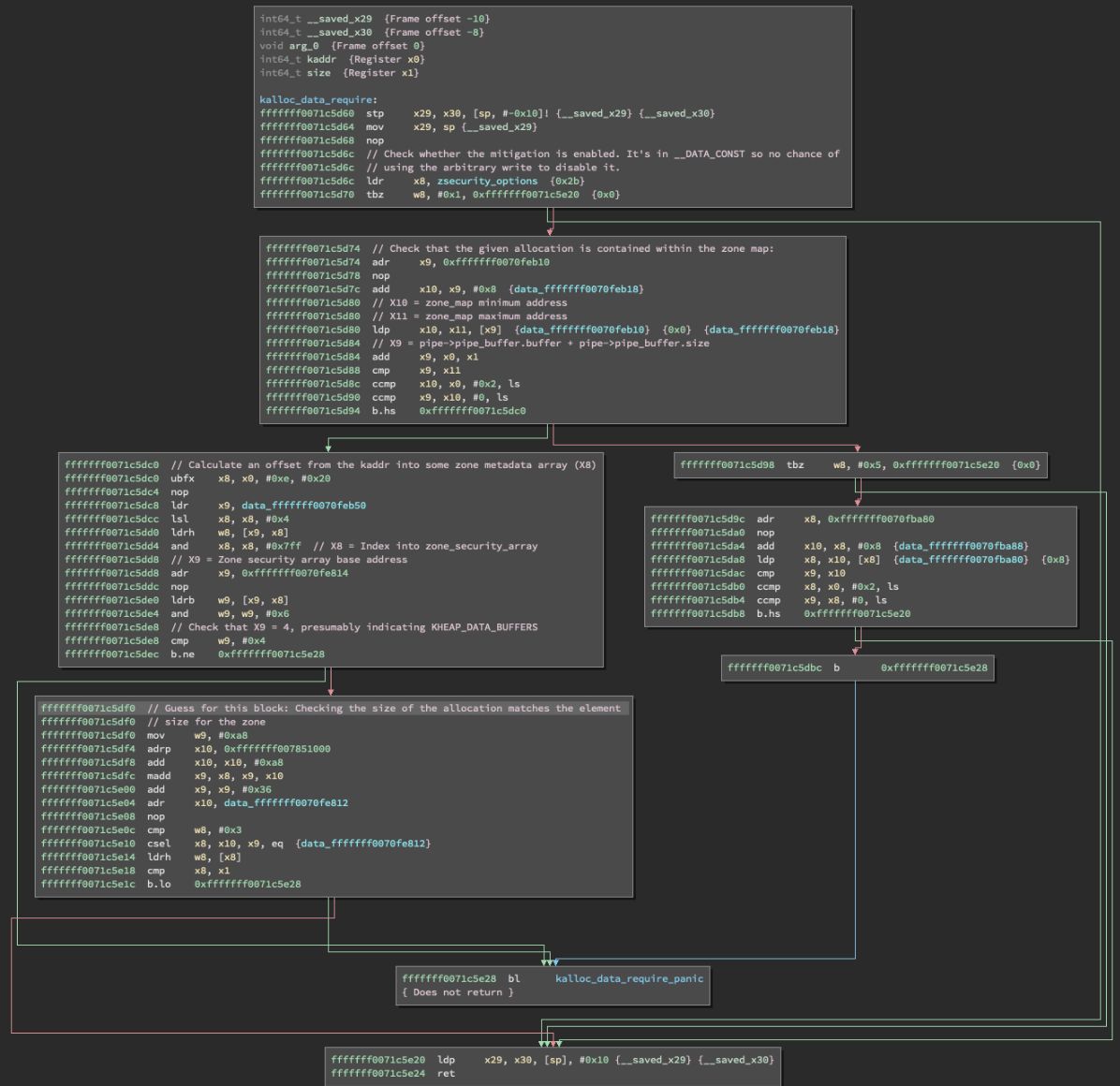
Task: Select the bl instruction at fffffff0071c5e28
Action: (553, 979)
